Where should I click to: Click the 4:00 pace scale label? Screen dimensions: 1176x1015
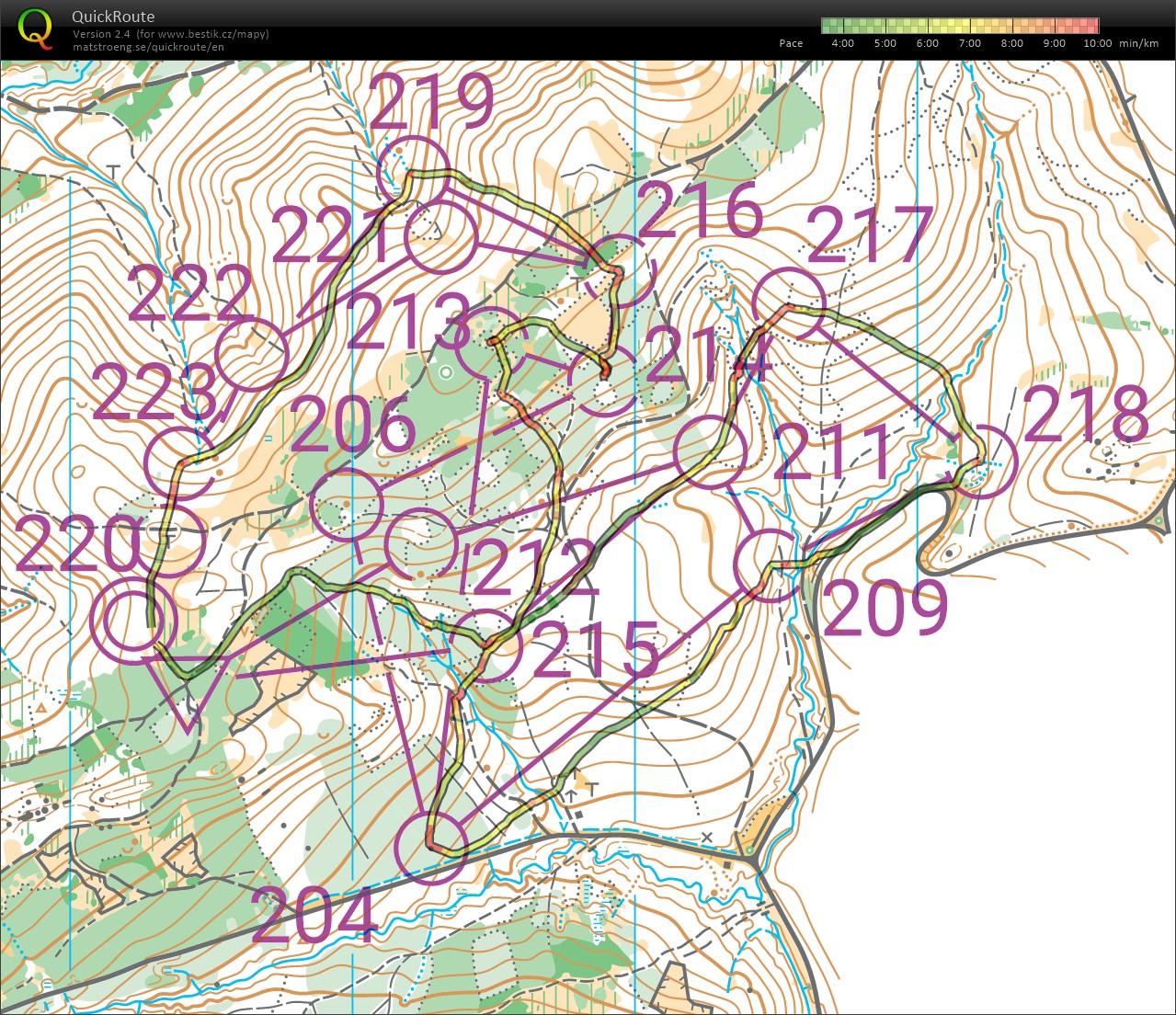tap(842, 43)
